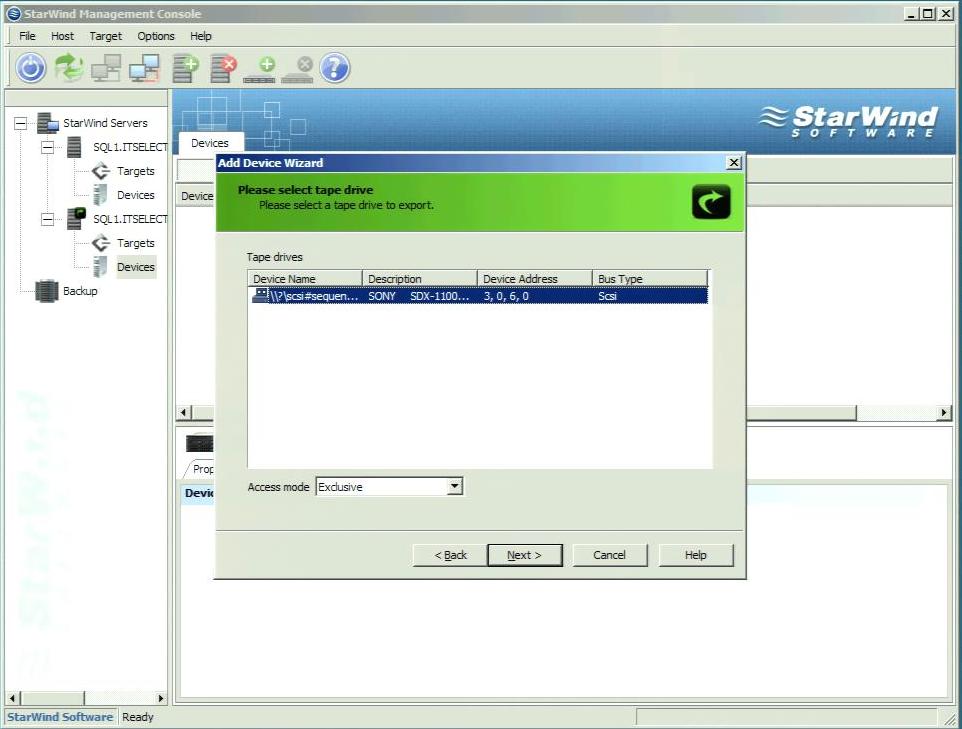Click device address 3, 0, 6, 0 cell
This screenshot has width=962, height=729.
tap(506, 296)
